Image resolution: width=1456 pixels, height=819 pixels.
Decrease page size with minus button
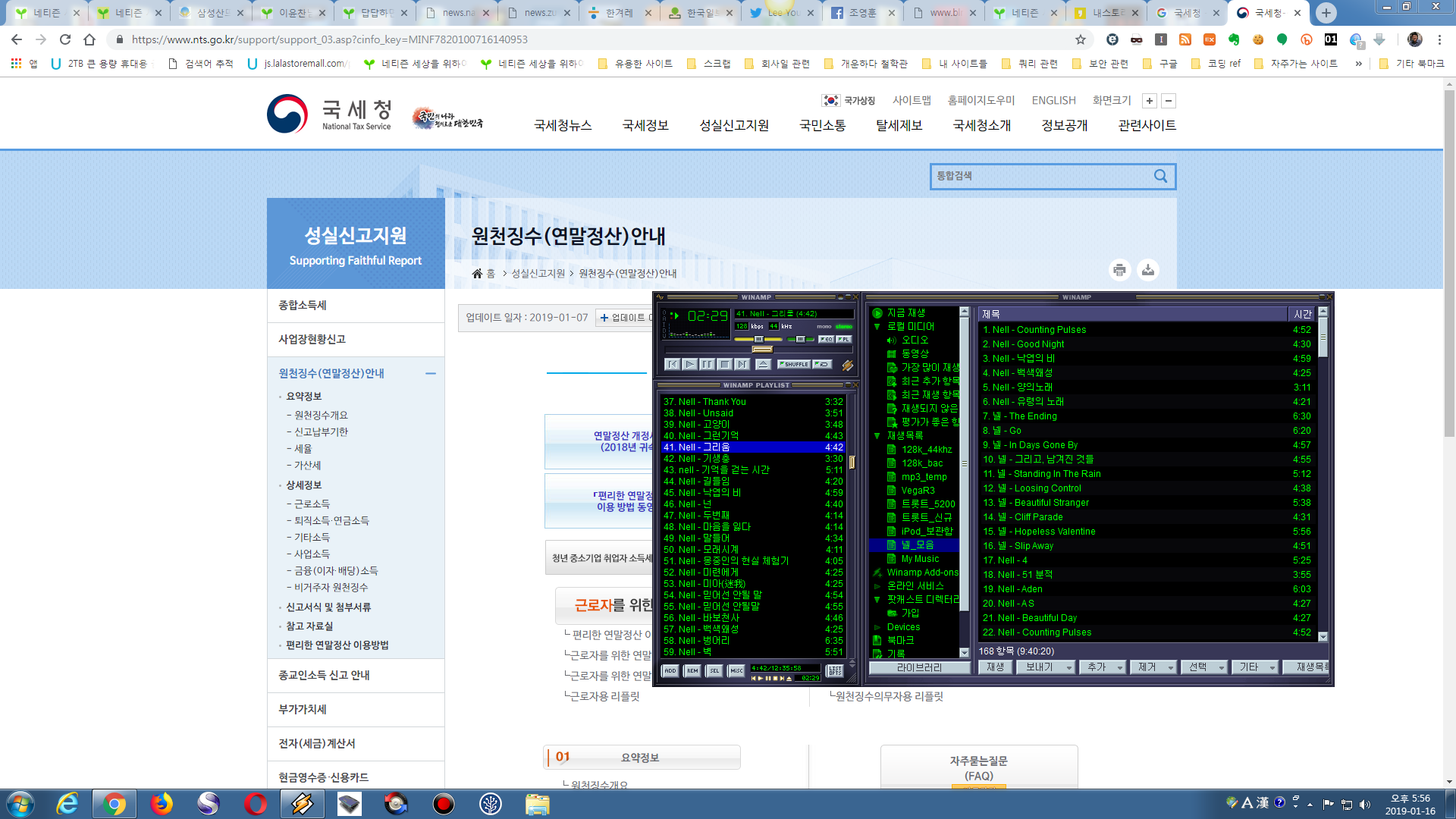click(1169, 101)
